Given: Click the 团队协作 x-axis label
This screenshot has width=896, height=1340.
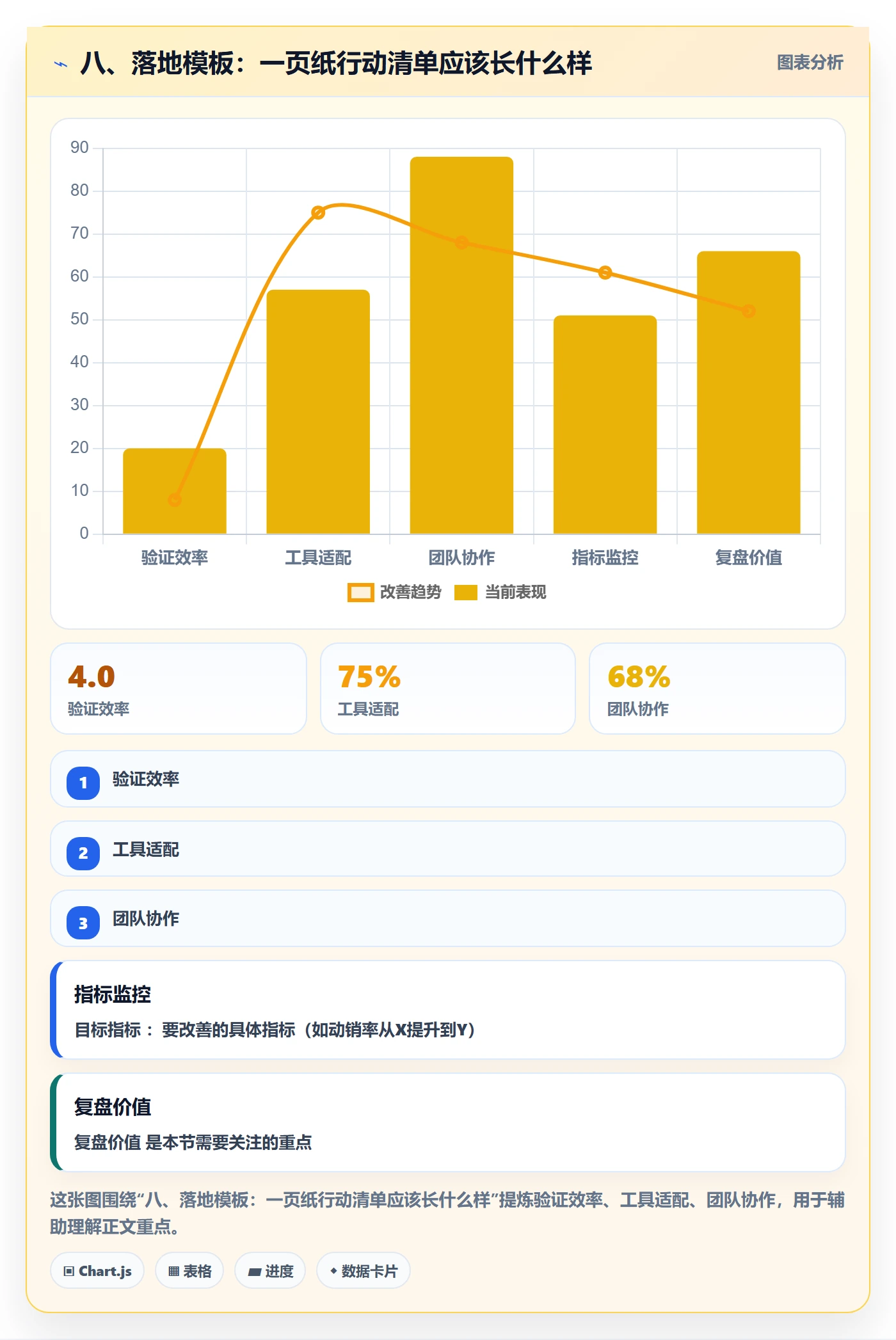Looking at the screenshot, I should point(461,558).
